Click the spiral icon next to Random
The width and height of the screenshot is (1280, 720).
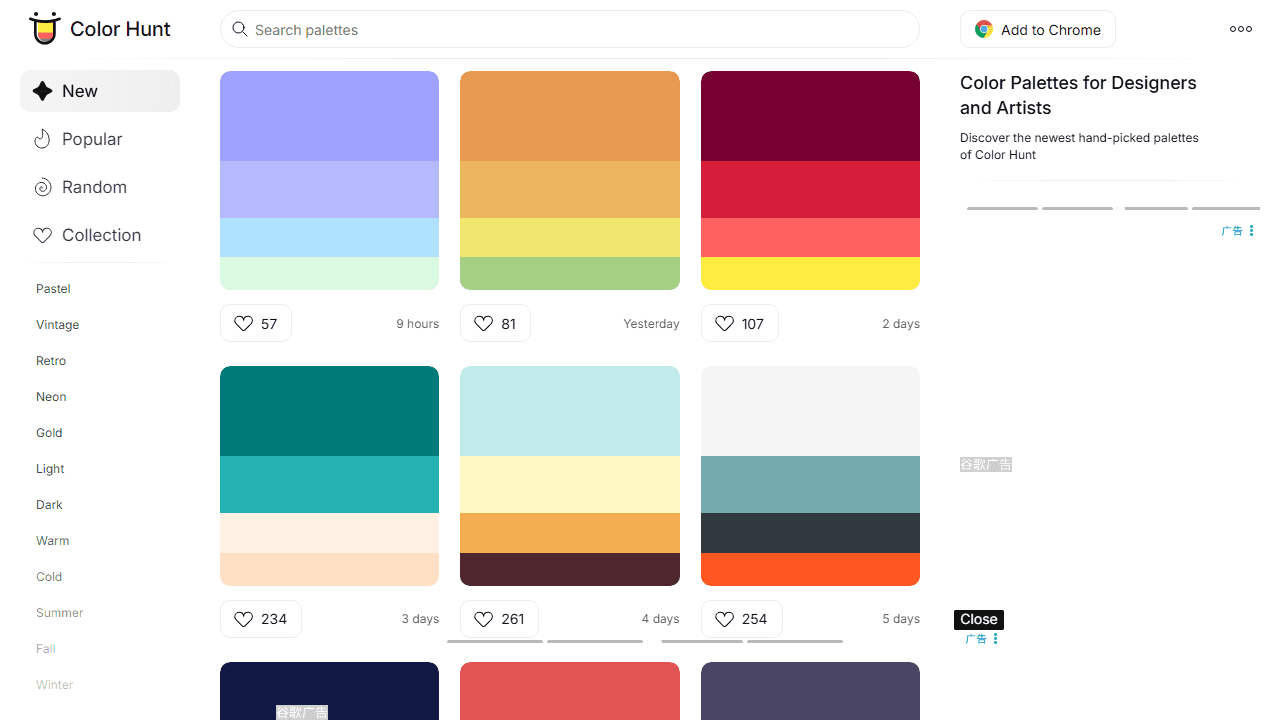pos(42,187)
